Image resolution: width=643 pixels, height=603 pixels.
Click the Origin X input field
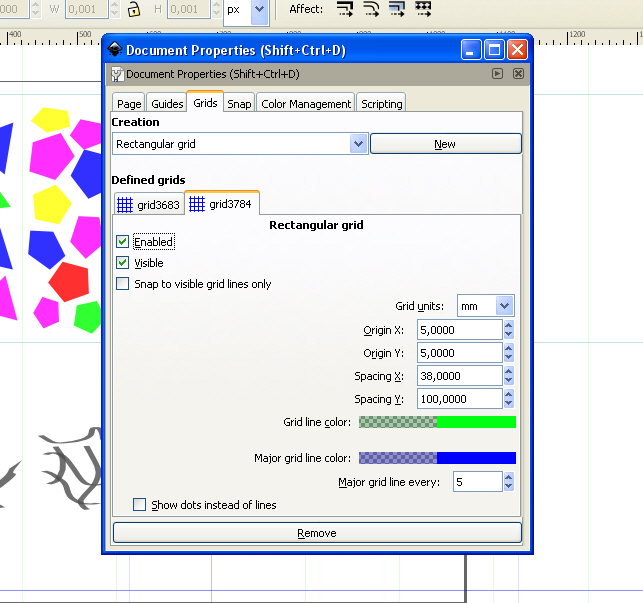(x=460, y=330)
